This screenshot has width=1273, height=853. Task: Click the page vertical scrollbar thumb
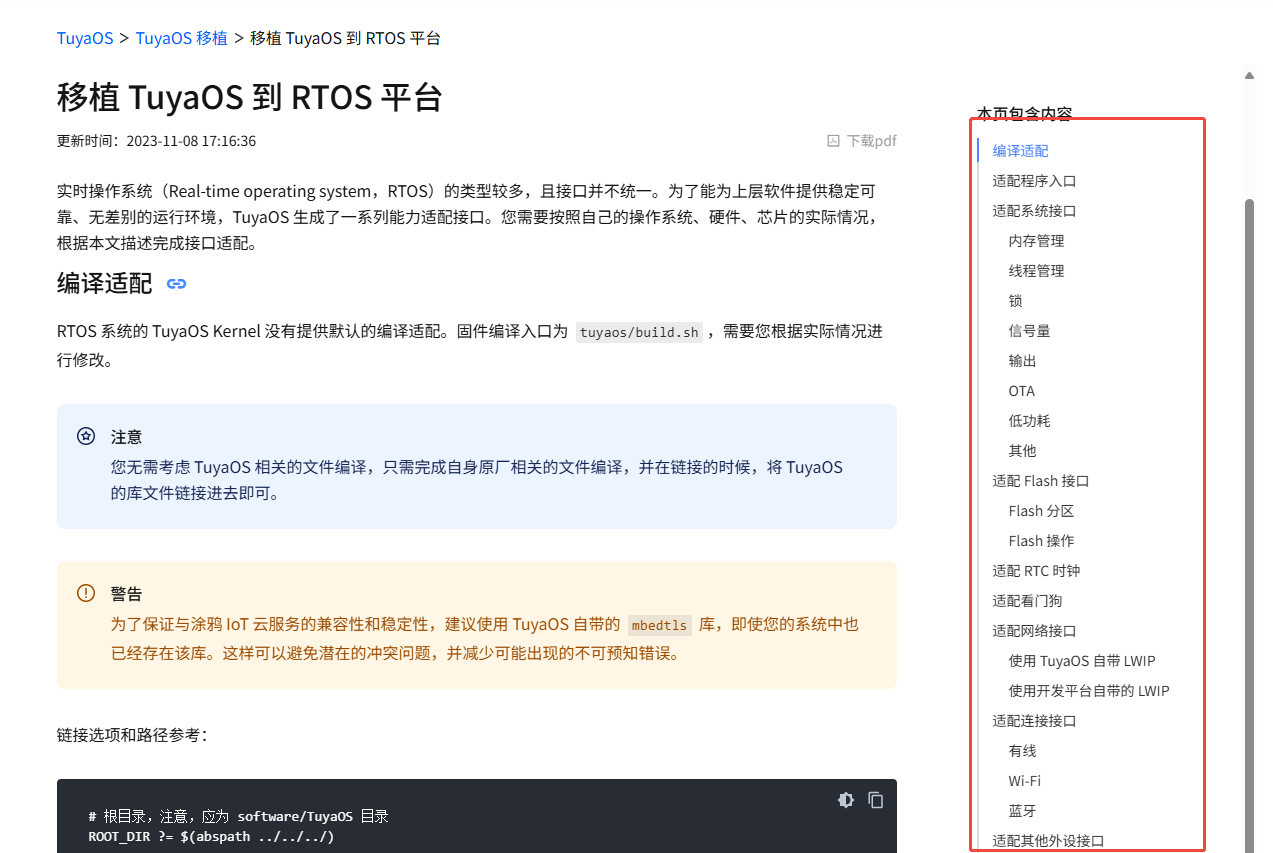click(x=1249, y=525)
